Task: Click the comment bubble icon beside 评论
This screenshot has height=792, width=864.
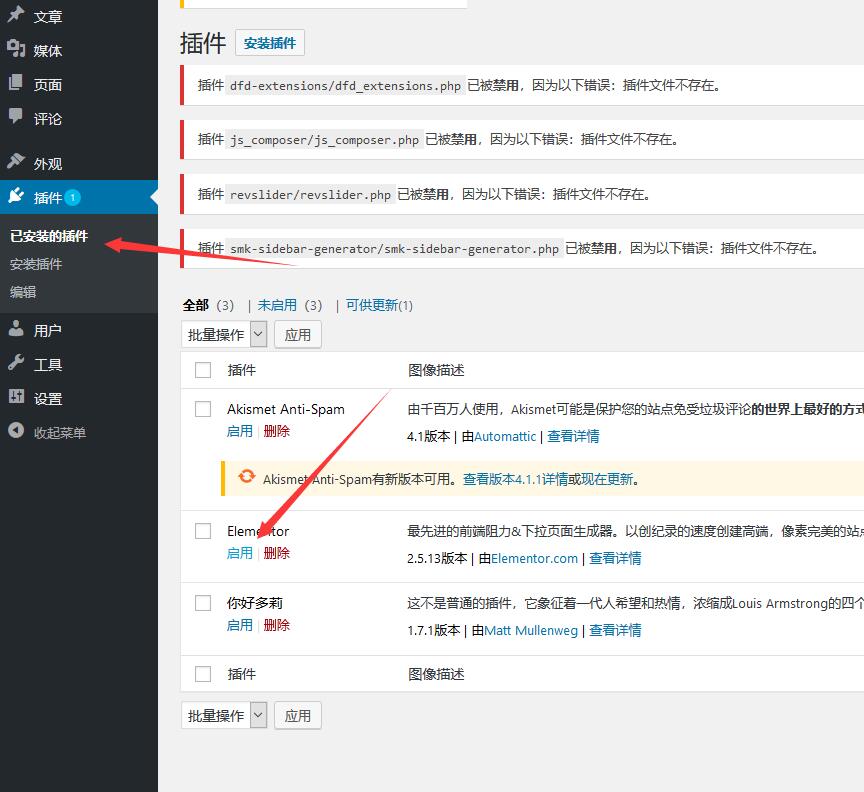Action: (x=16, y=116)
